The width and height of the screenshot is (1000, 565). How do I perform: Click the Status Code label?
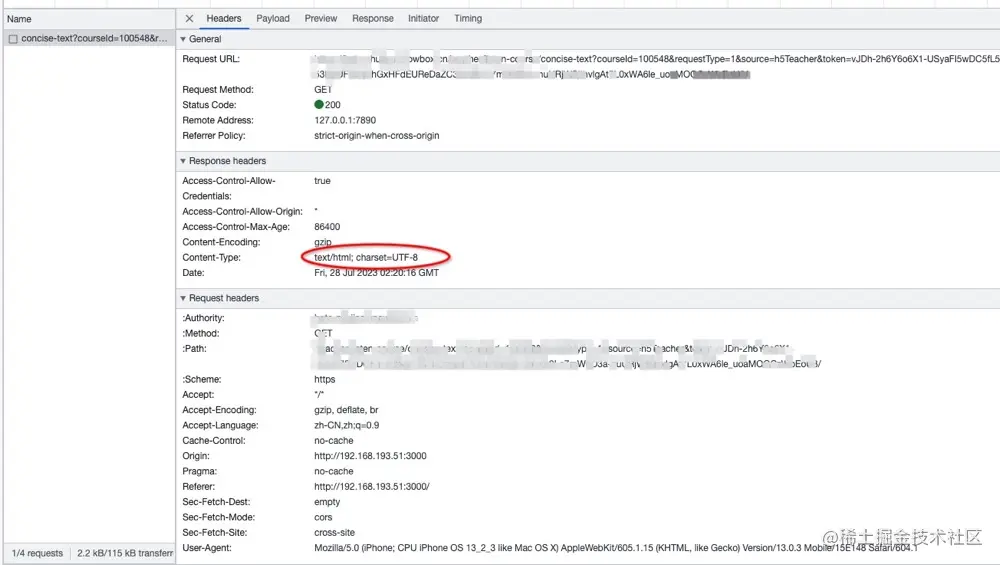pos(209,105)
